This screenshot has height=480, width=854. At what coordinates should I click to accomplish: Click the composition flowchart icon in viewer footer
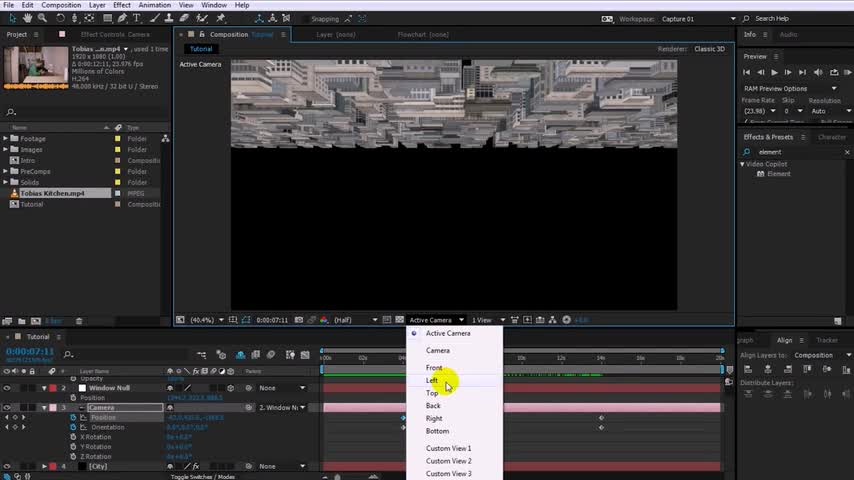(x=553, y=320)
